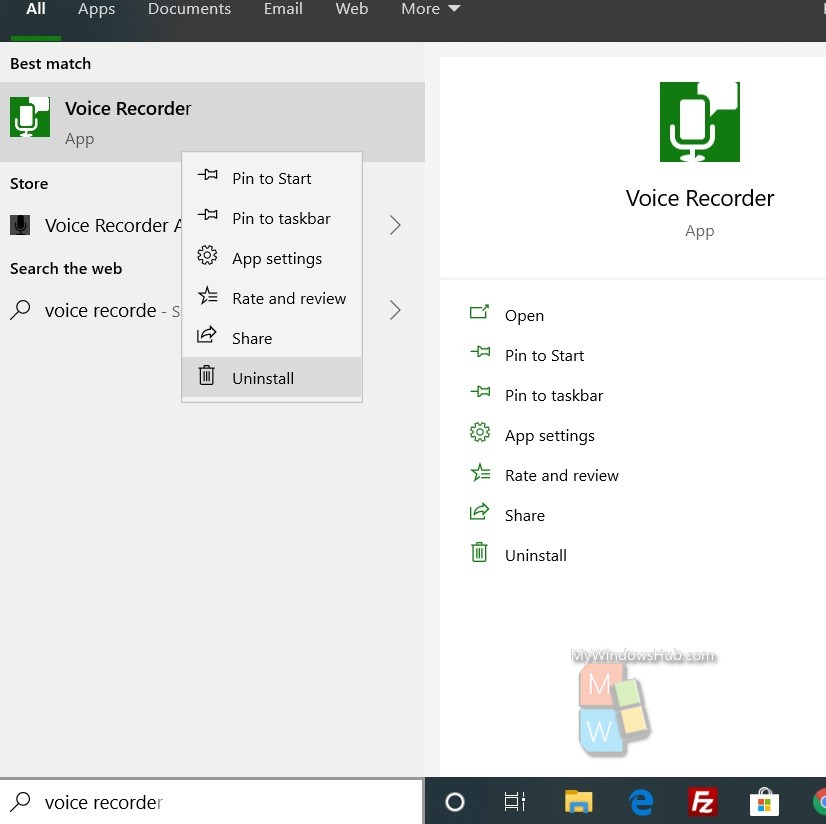Click the star icon in the context menu
Image resolution: width=826 pixels, height=824 pixels.
coord(208,295)
